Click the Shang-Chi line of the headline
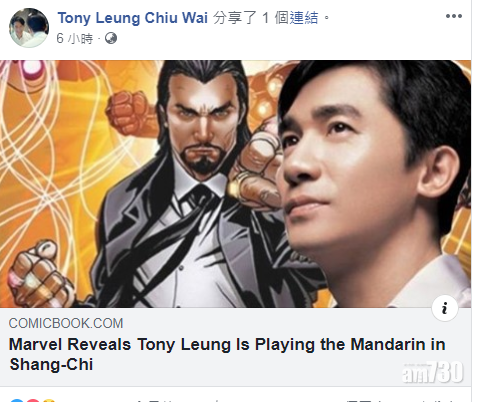484x402 pixels. [x=51, y=364]
